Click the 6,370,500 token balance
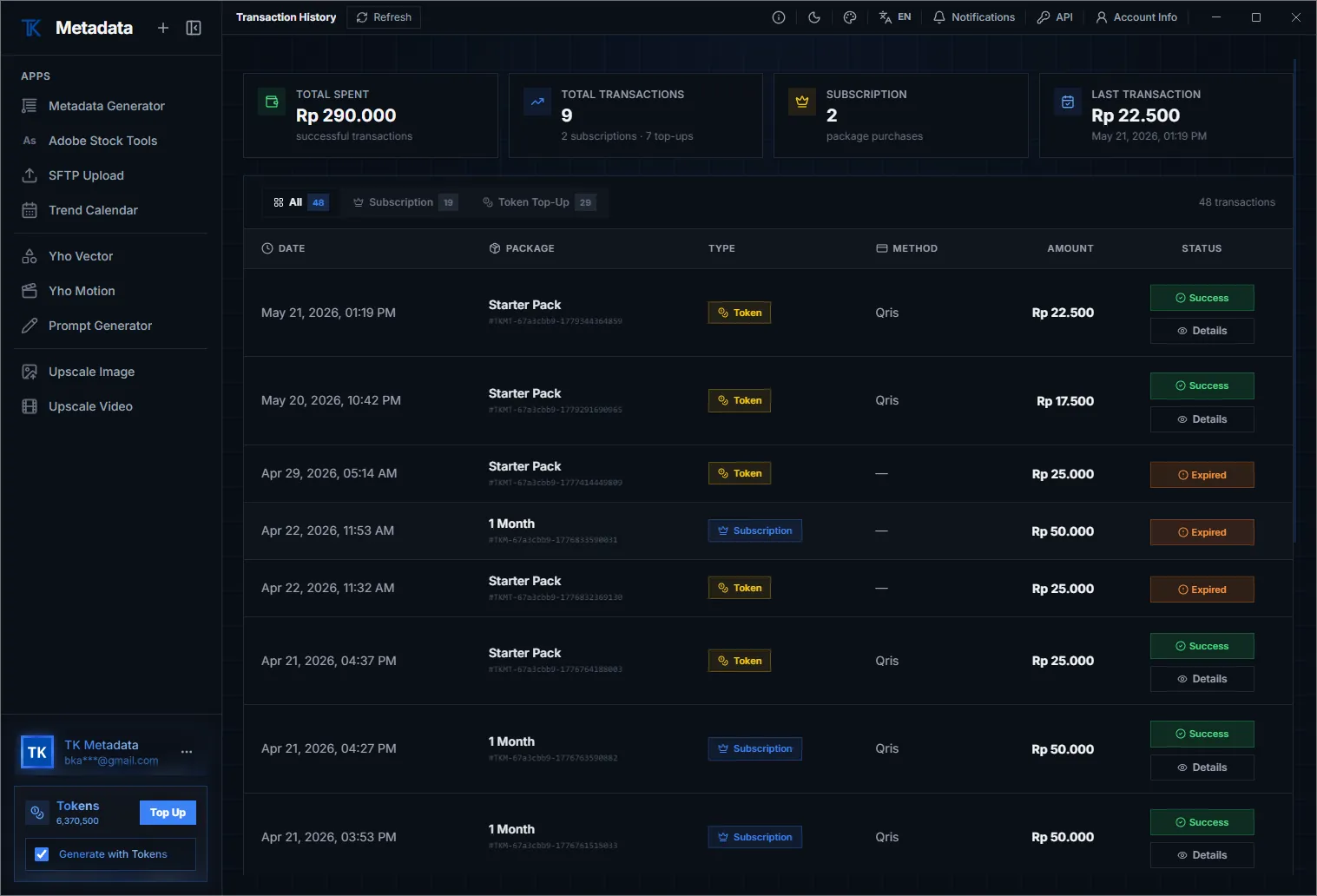 click(x=77, y=820)
